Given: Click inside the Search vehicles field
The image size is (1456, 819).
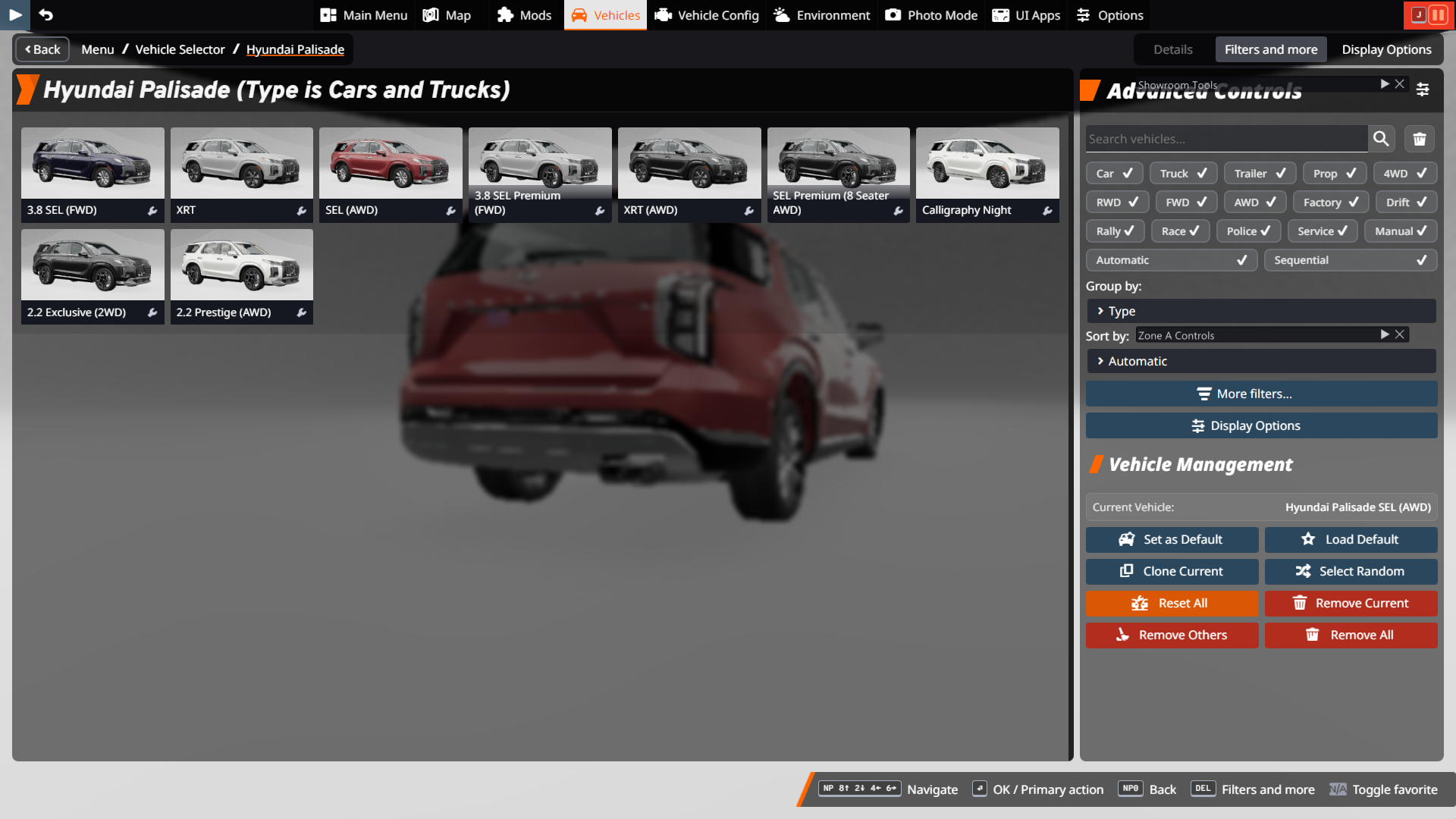Looking at the screenshot, I should tap(1226, 139).
